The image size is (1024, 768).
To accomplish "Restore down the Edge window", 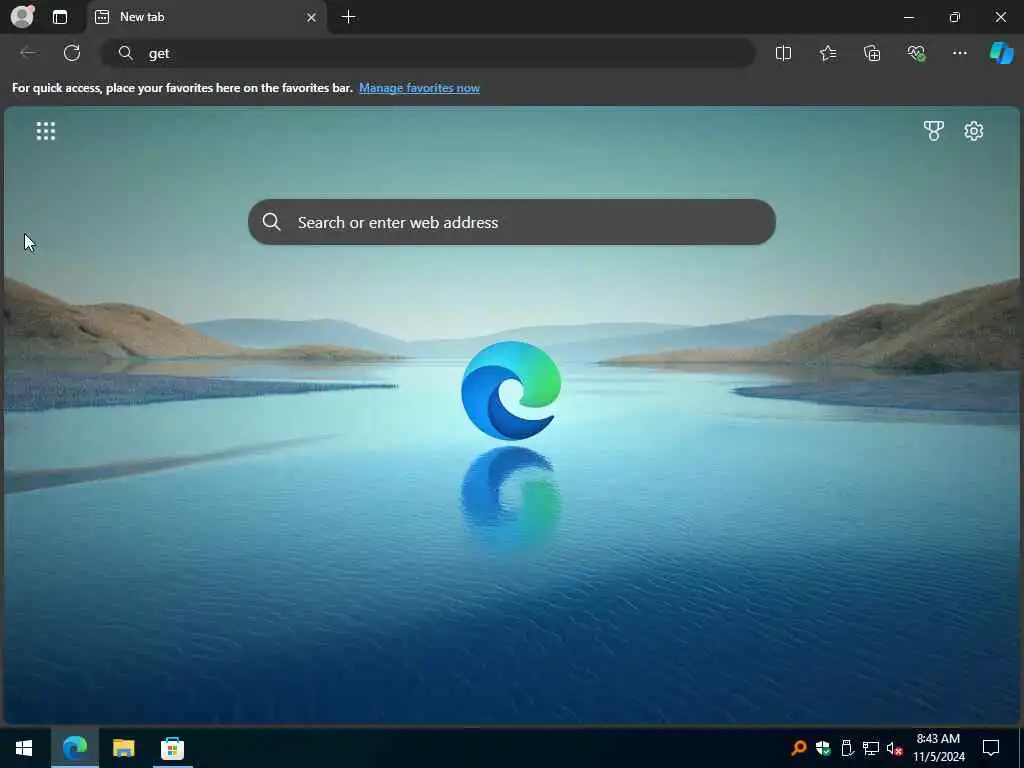I will (954, 17).
